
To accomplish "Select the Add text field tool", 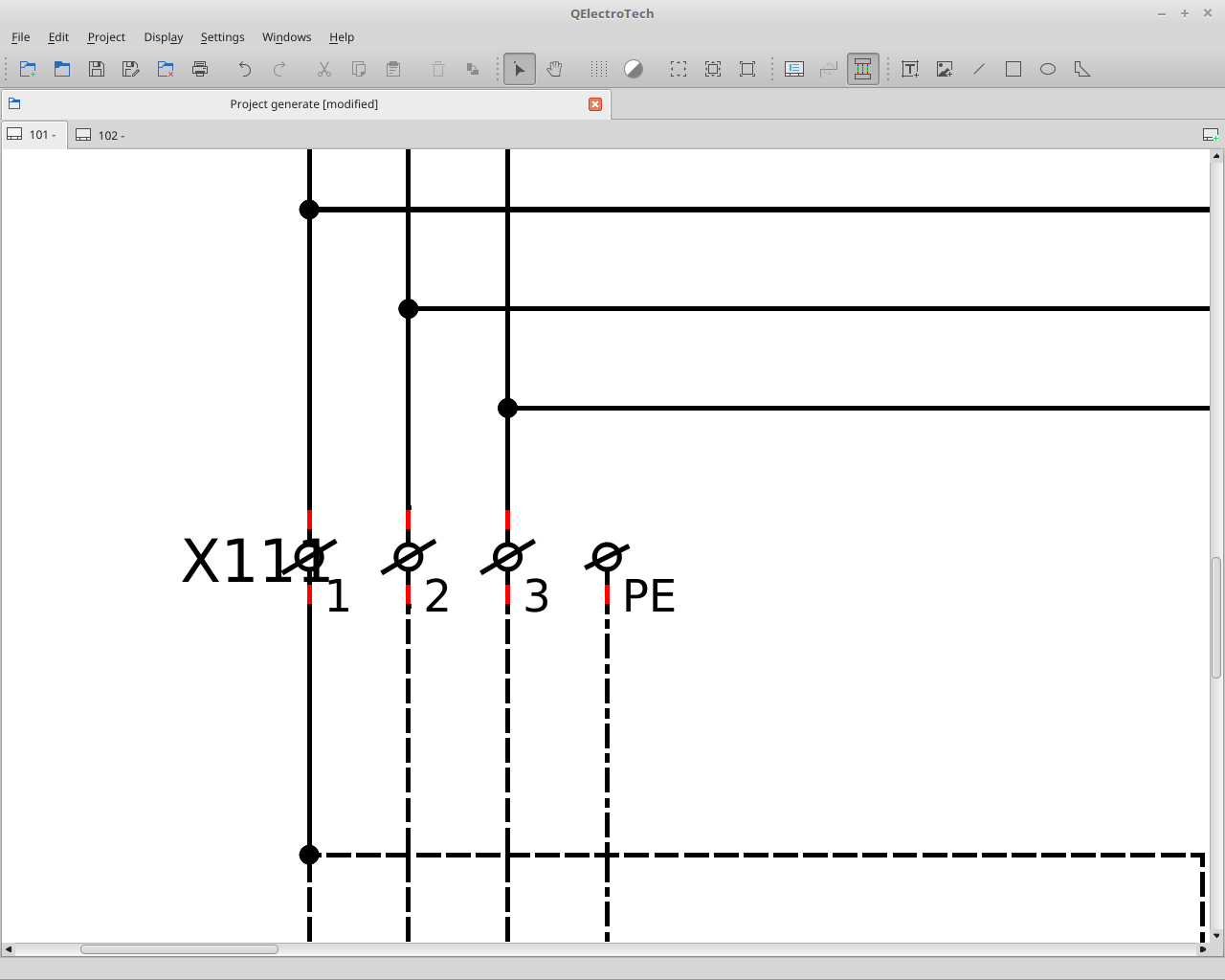I will (x=910, y=69).
